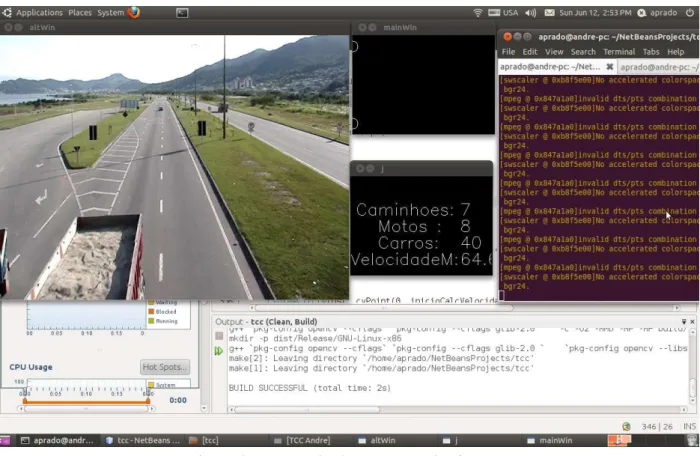
Task: Open the System menu
Action: [111, 13]
